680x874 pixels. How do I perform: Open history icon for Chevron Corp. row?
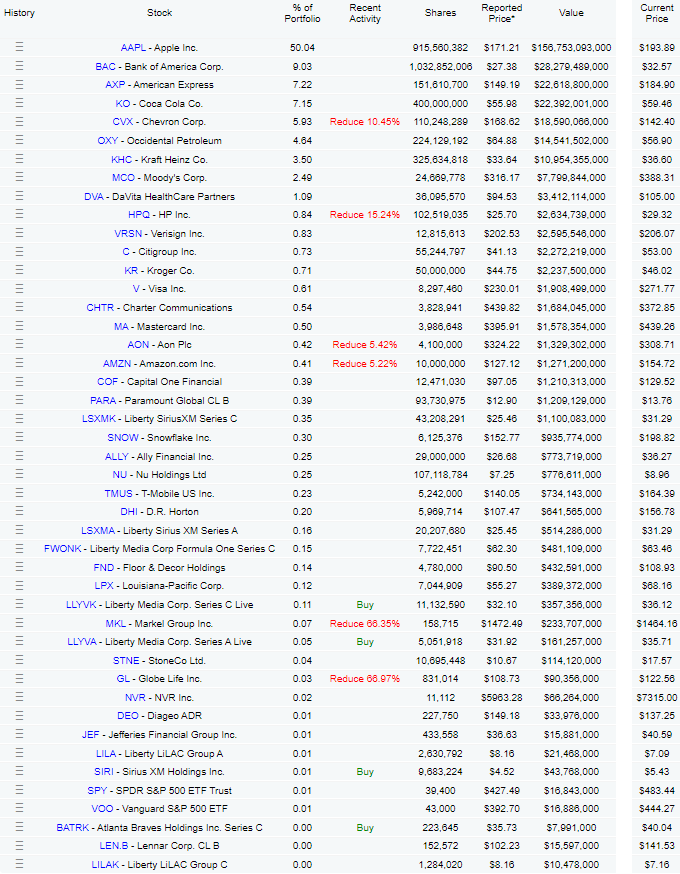pos(20,122)
